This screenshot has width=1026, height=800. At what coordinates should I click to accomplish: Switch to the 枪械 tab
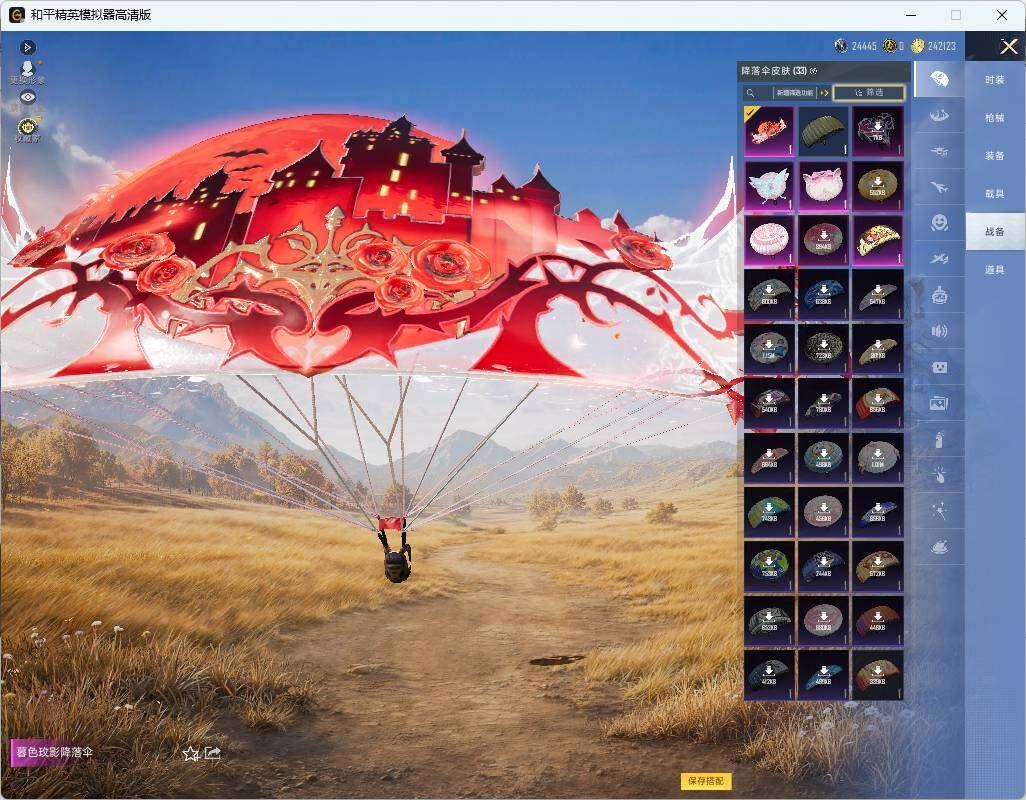[x=995, y=118]
